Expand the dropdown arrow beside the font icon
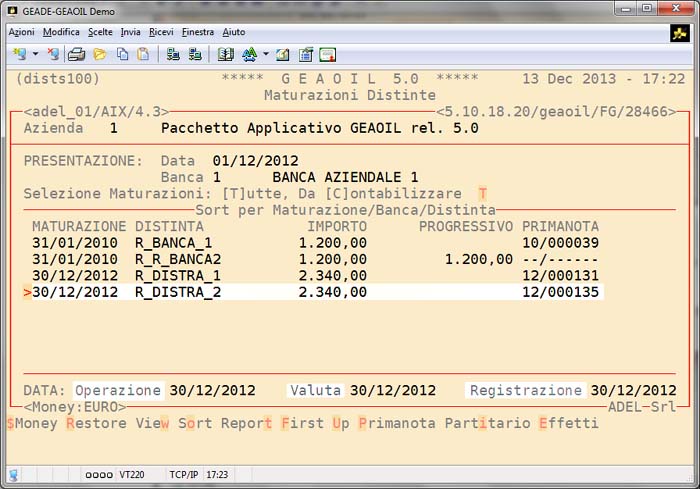Viewport: 700px width, 489px height. coord(265,54)
